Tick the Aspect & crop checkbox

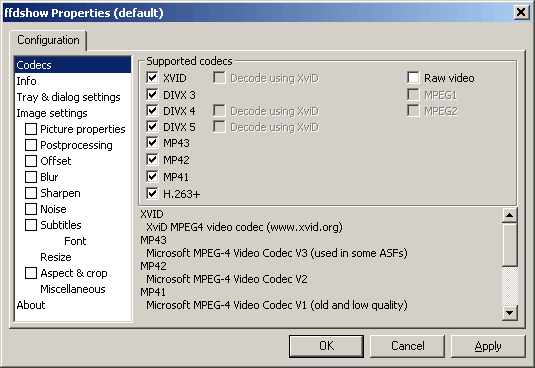tap(31, 273)
